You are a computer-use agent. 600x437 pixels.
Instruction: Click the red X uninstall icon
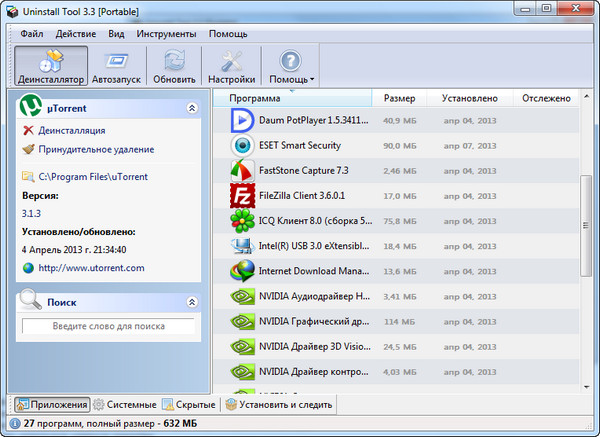[x=28, y=130]
